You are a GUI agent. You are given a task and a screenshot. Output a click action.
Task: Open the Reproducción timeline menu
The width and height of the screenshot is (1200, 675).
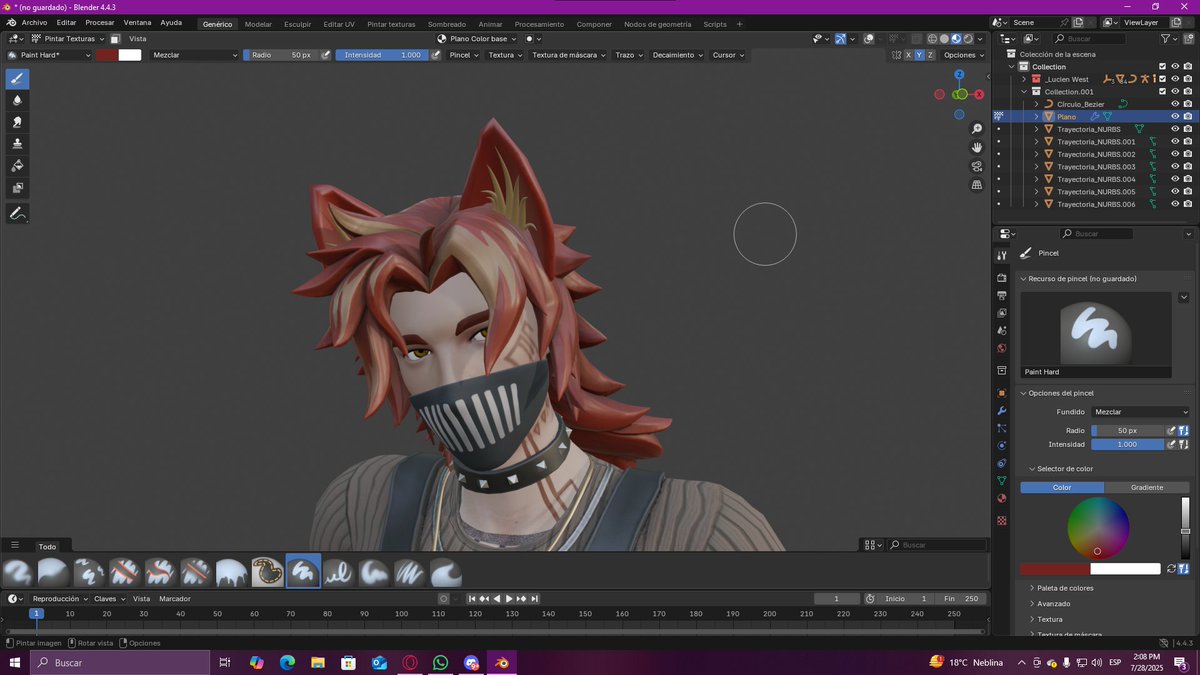[x=60, y=598]
